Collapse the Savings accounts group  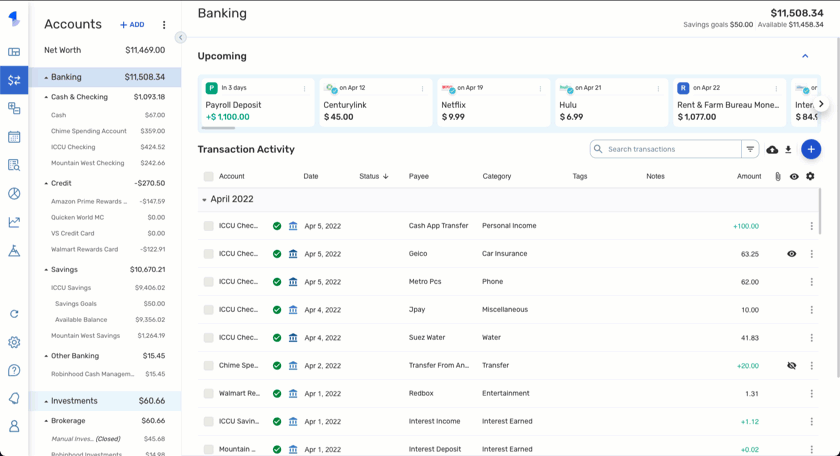[46, 270]
